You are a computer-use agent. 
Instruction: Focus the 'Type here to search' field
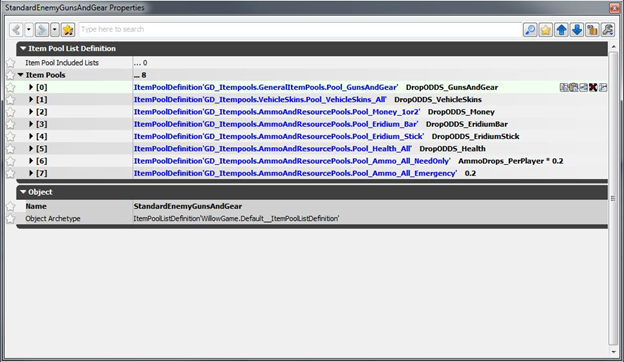(300, 29)
